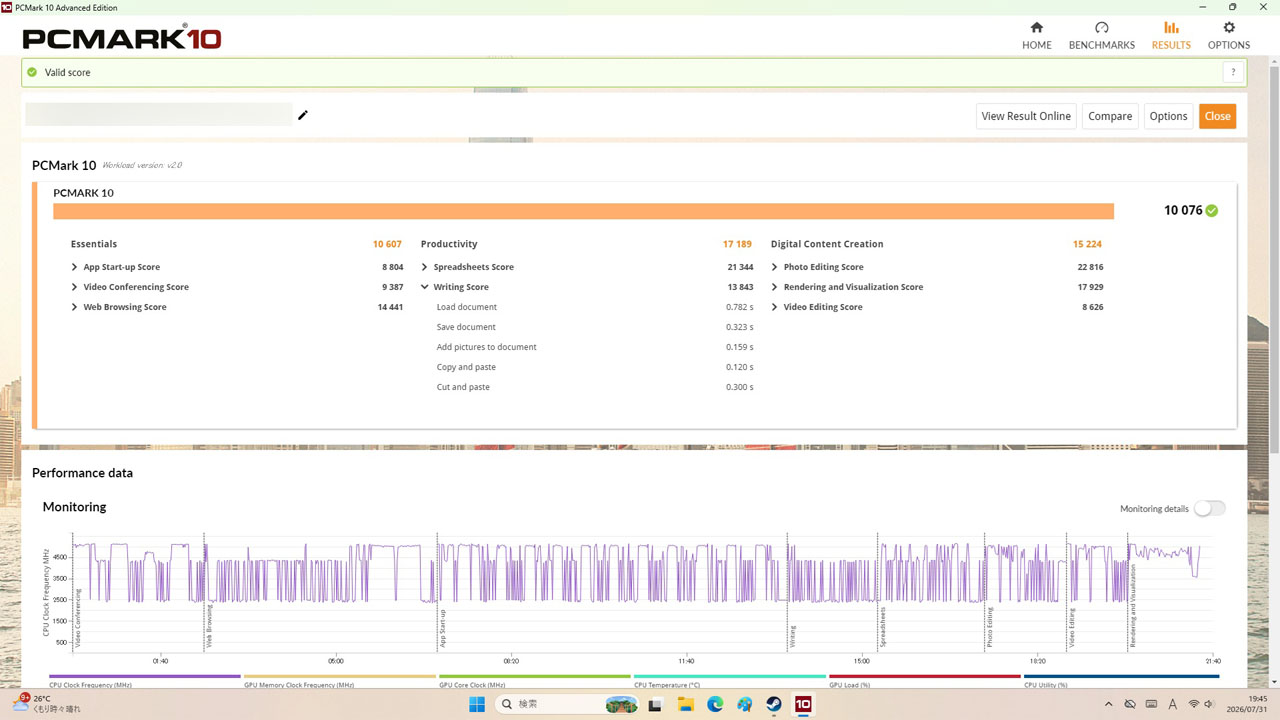Image resolution: width=1280 pixels, height=720 pixels.
Task: Switch to the RESULTS tab
Action: pyautogui.click(x=1171, y=36)
